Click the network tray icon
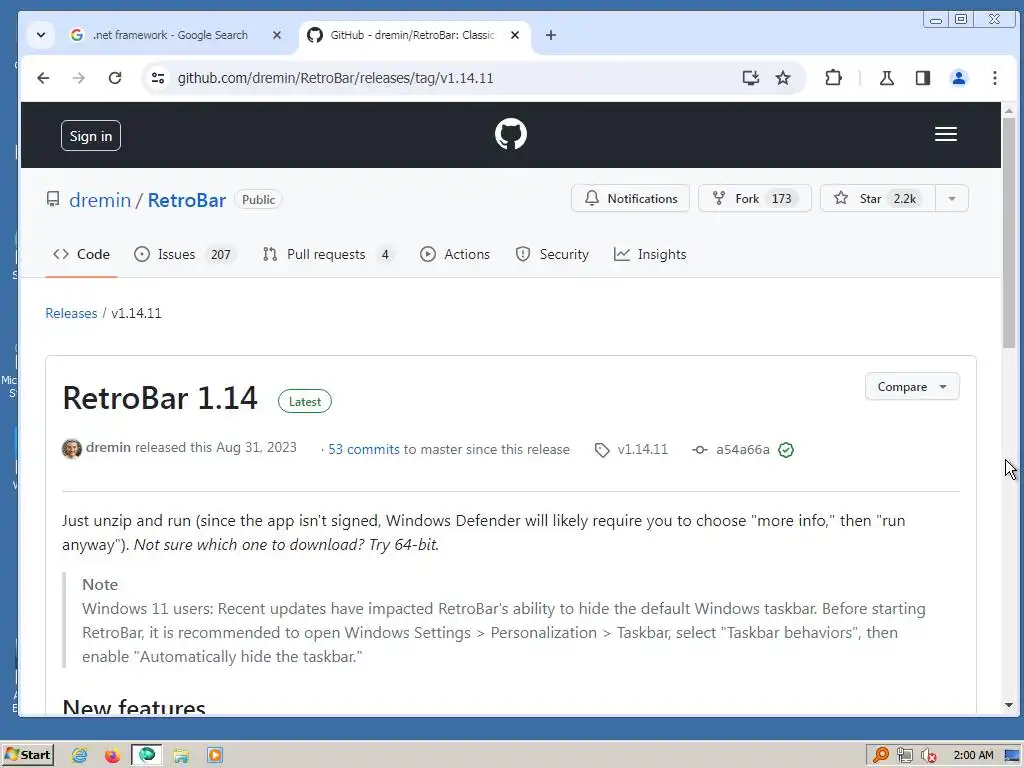 [904, 756]
